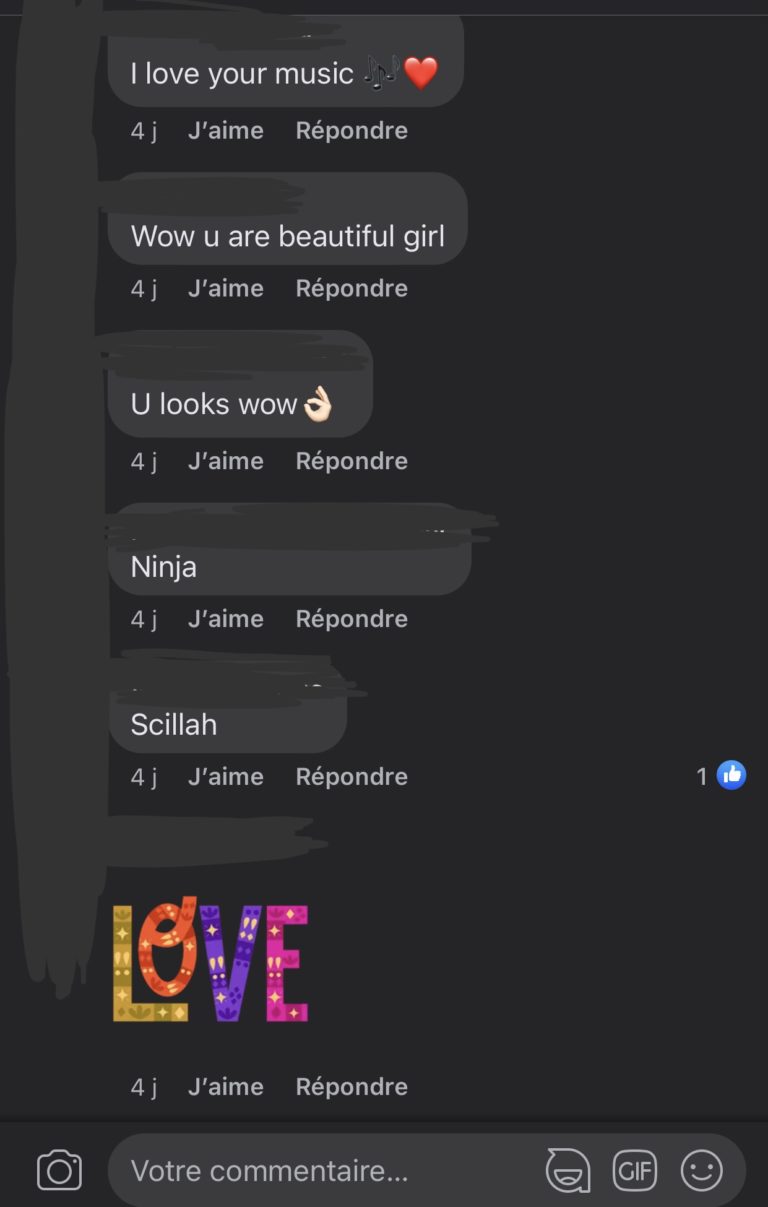Screen dimensions: 768x1207
Task: Open the sticker avatar icon
Action: click(567, 1170)
